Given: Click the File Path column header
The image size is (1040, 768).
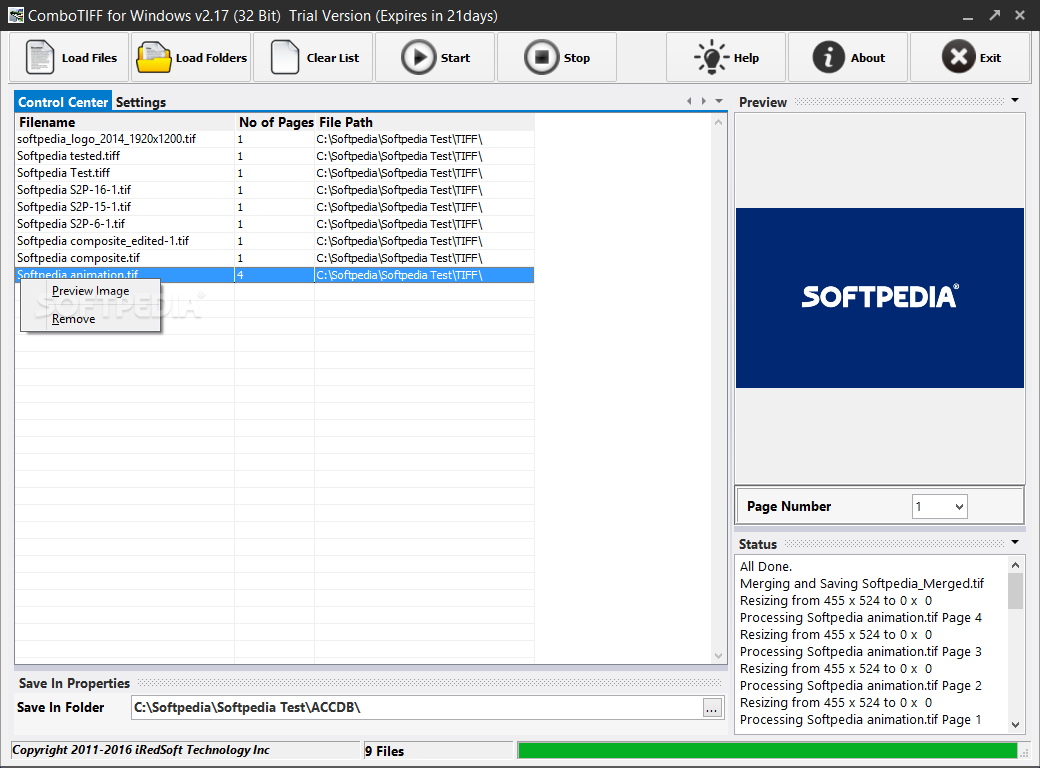Looking at the screenshot, I should tap(424, 122).
